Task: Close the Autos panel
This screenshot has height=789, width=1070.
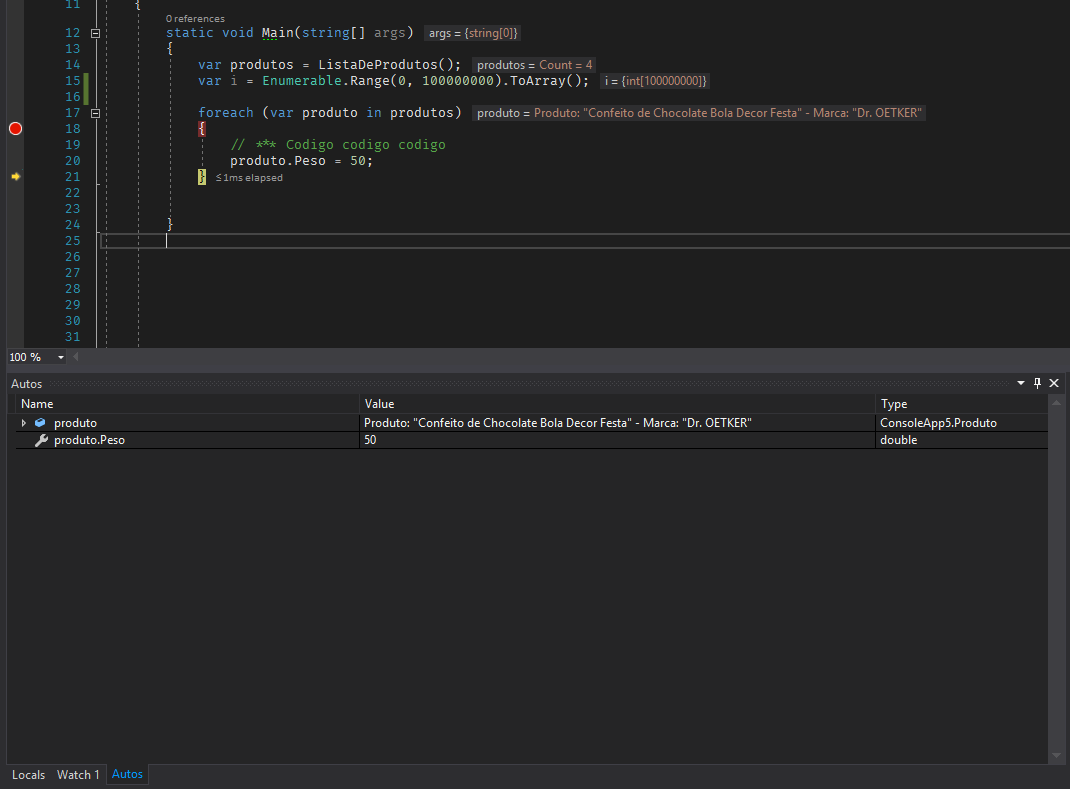Action: click(x=1054, y=384)
